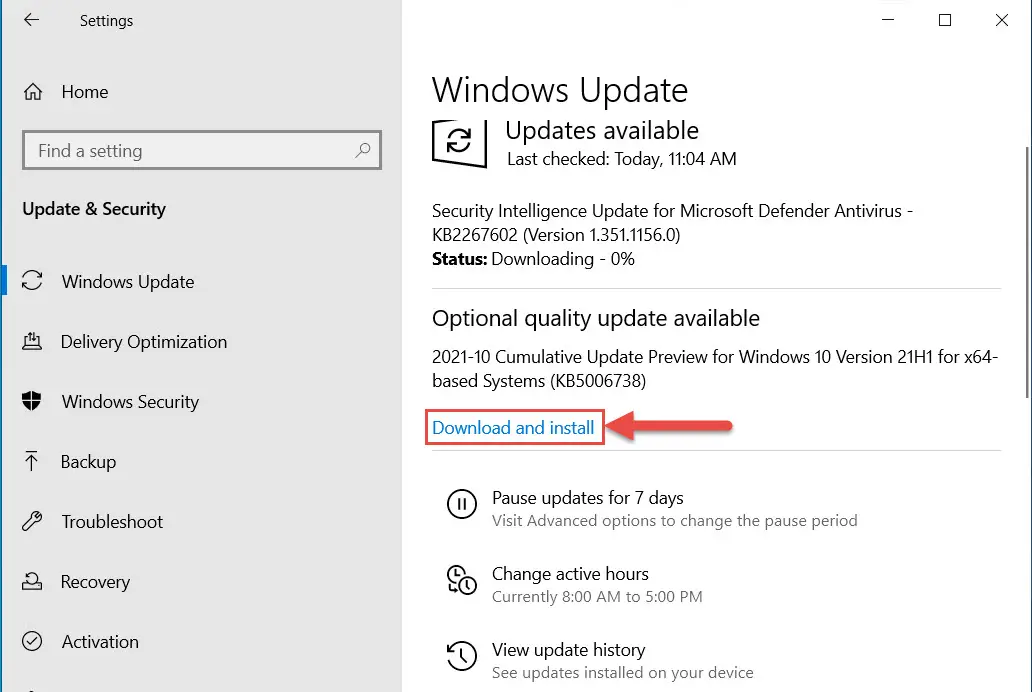Open Change active hours option
Screen dimensions: 1032x692
tap(570, 573)
